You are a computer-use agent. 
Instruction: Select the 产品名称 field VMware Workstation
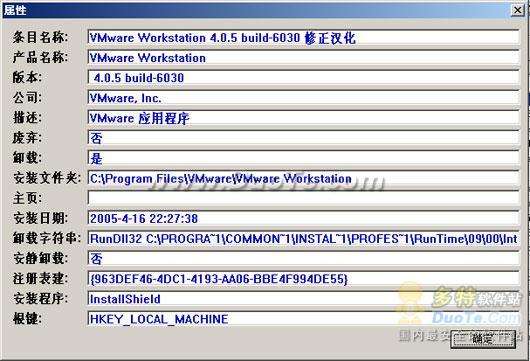click(x=303, y=58)
